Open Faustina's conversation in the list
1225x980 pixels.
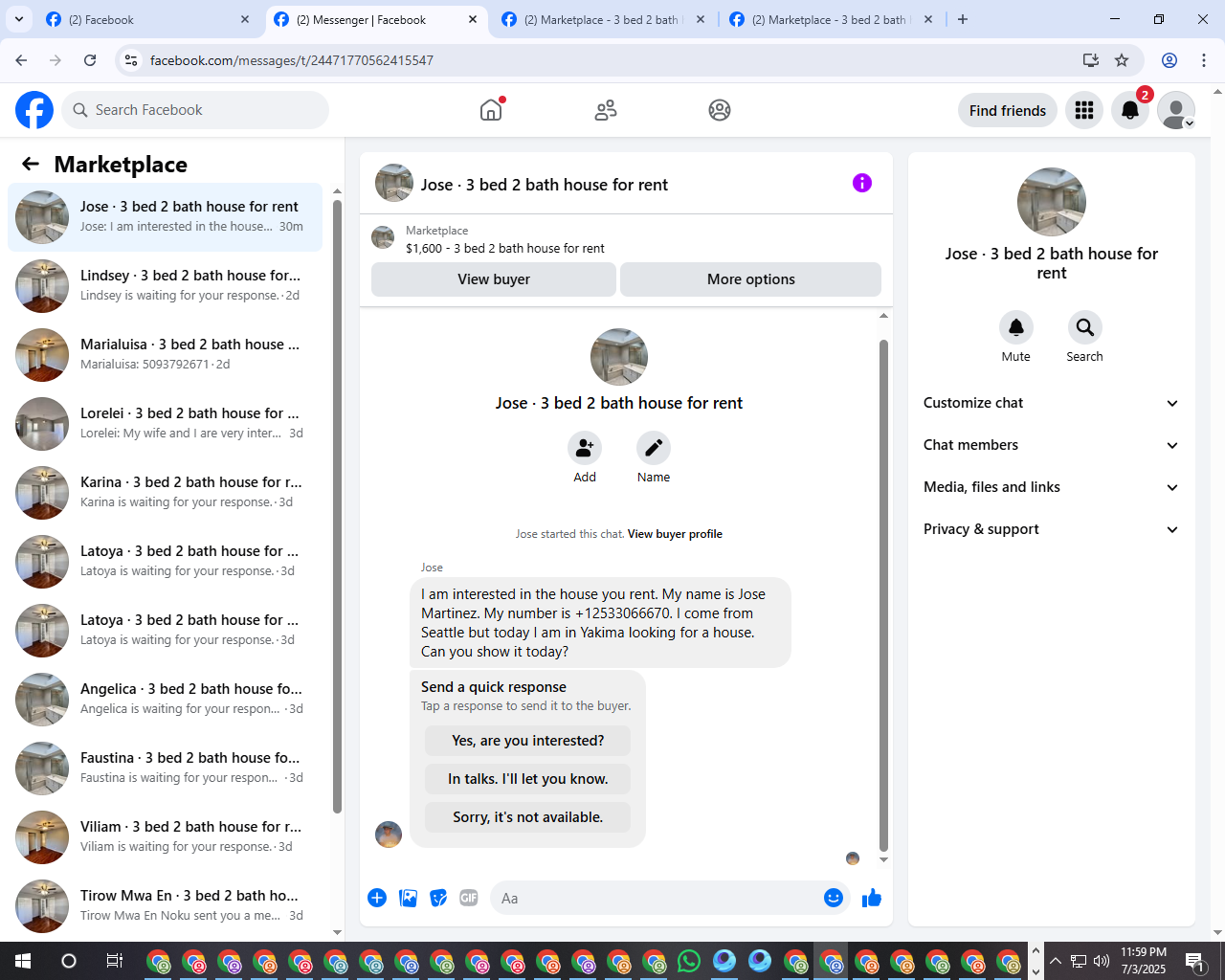[x=165, y=768]
